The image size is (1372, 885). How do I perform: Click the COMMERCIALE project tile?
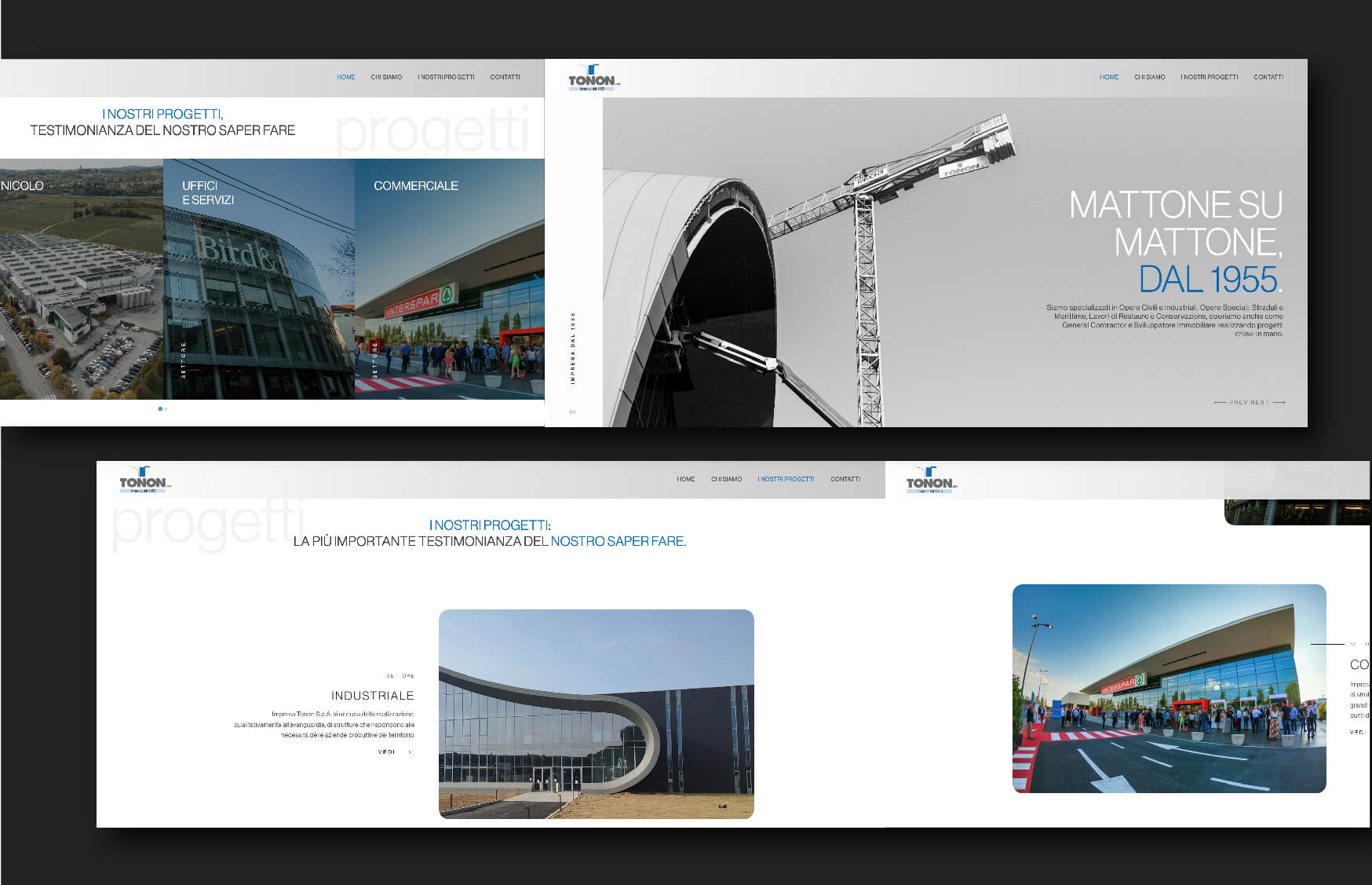[450, 279]
